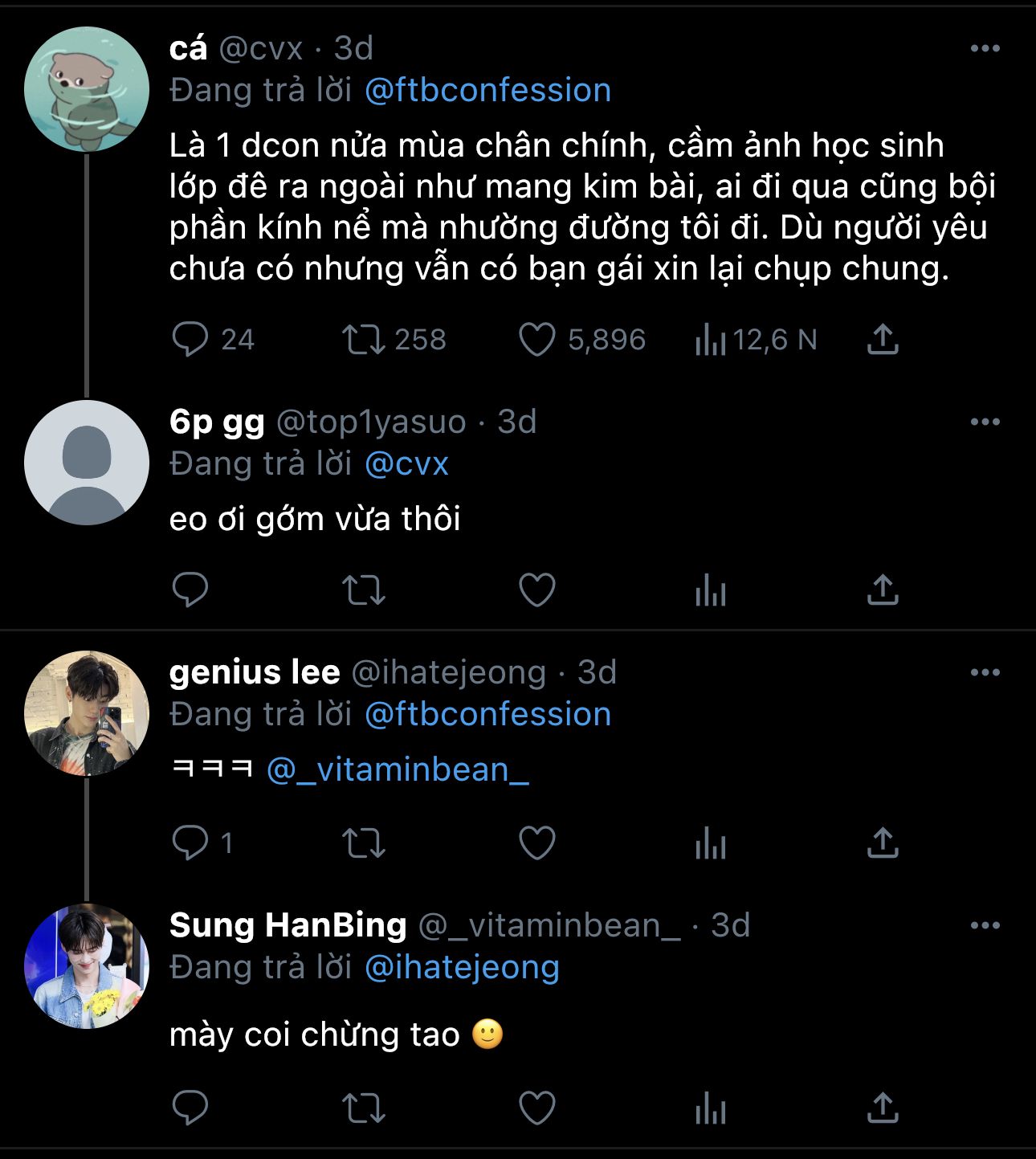View analytics for the Sung HanBing reply
Screen dimensions: 1036x1159
(x=711, y=1108)
